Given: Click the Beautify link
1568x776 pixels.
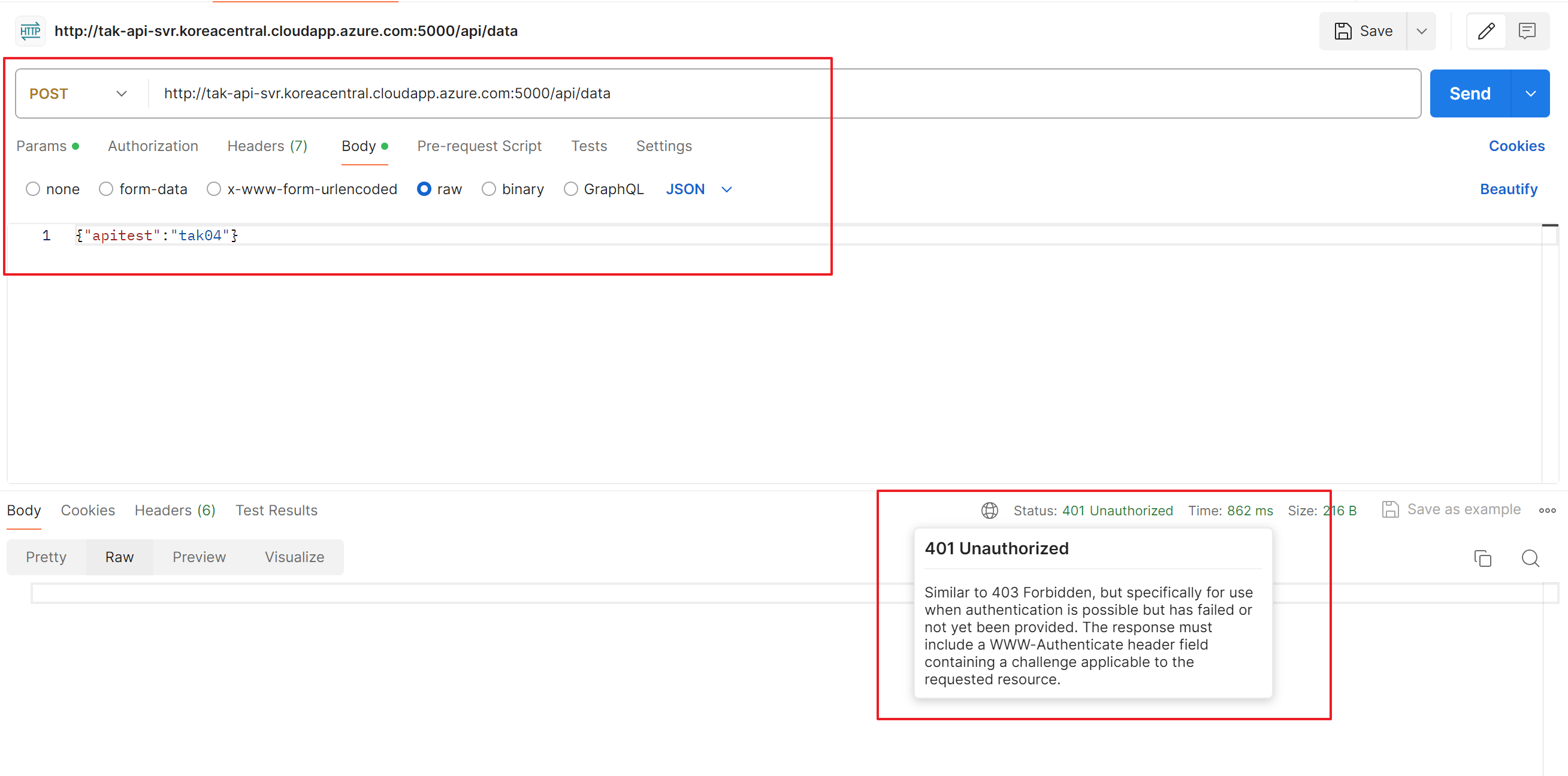Looking at the screenshot, I should [1507, 189].
